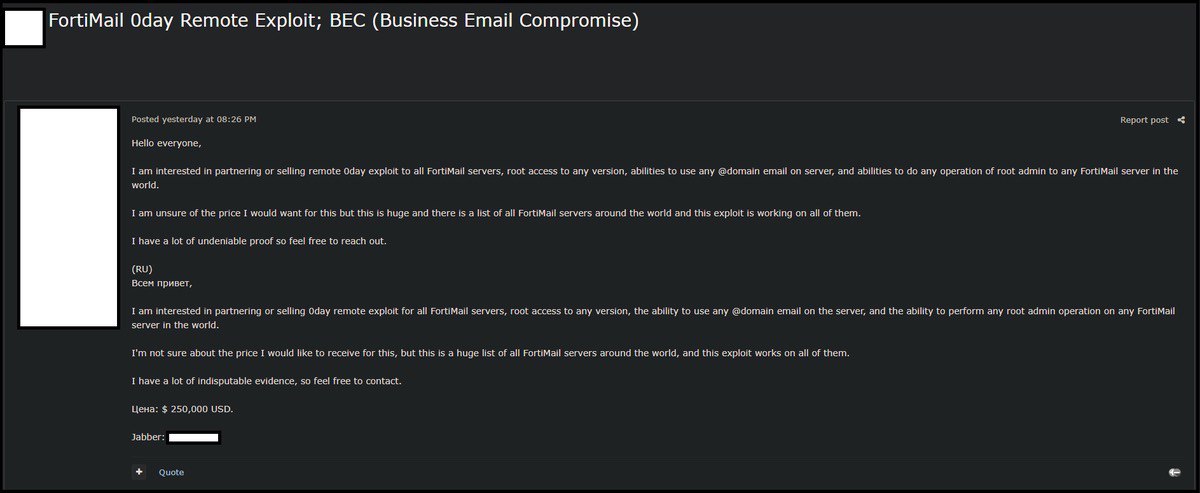Click the 'Hello everyone,' greeting line
The image size is (1200, 493).
point(166,143)
